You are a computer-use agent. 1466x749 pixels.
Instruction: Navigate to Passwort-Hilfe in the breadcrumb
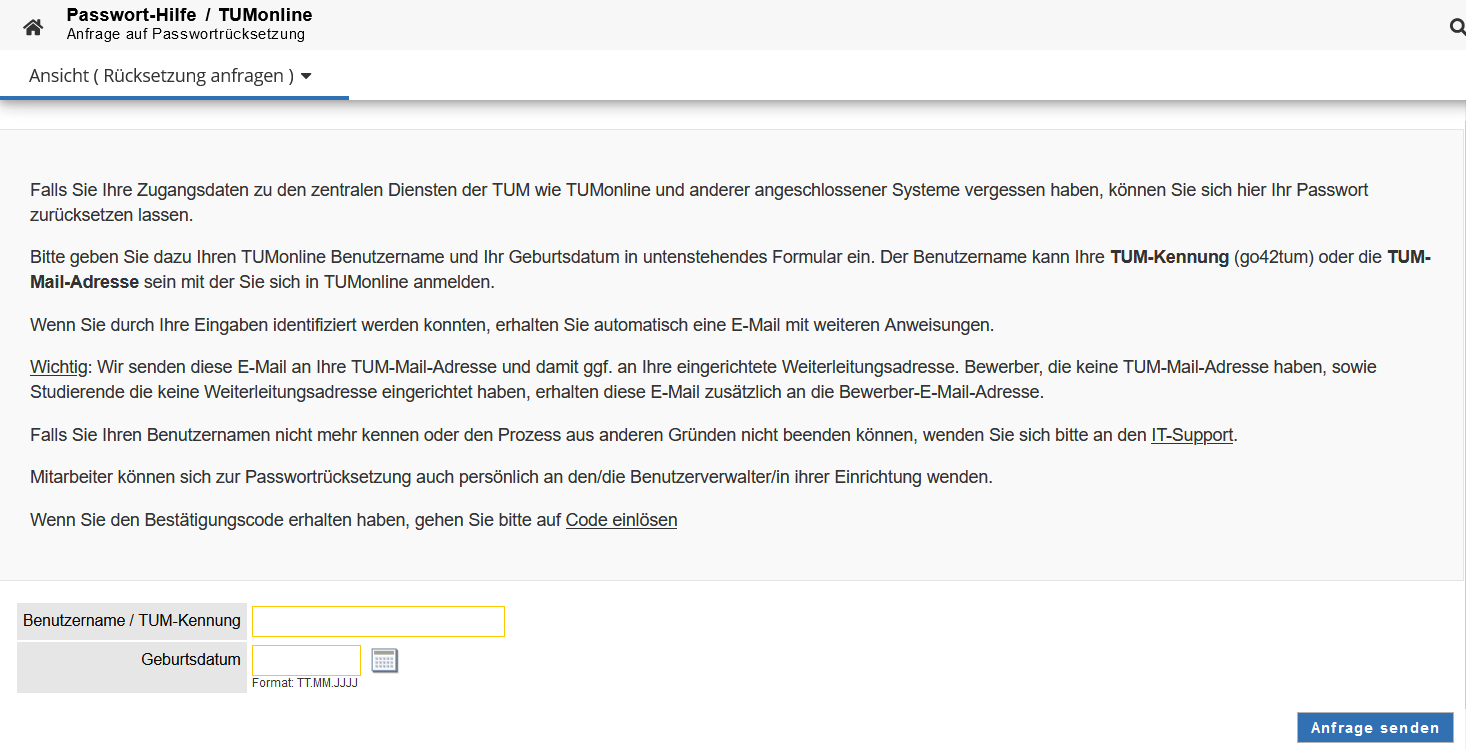pos(131,15)
